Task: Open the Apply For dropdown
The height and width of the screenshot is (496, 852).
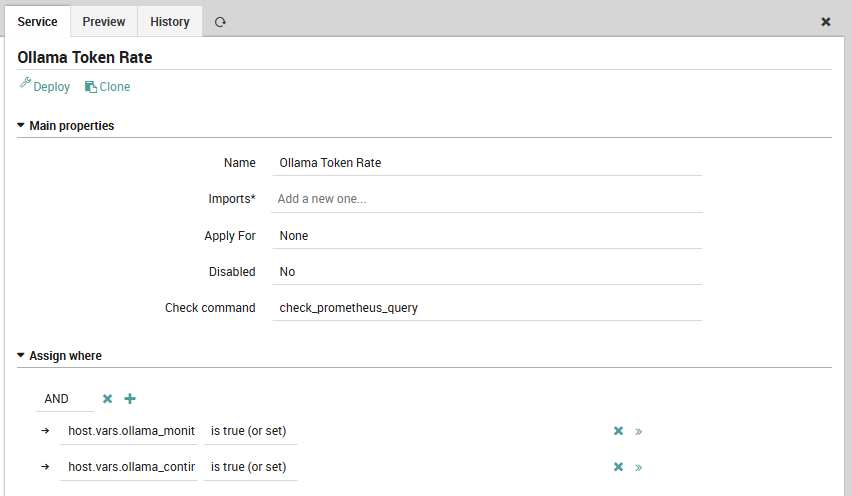Action: [x=486, y=236]
